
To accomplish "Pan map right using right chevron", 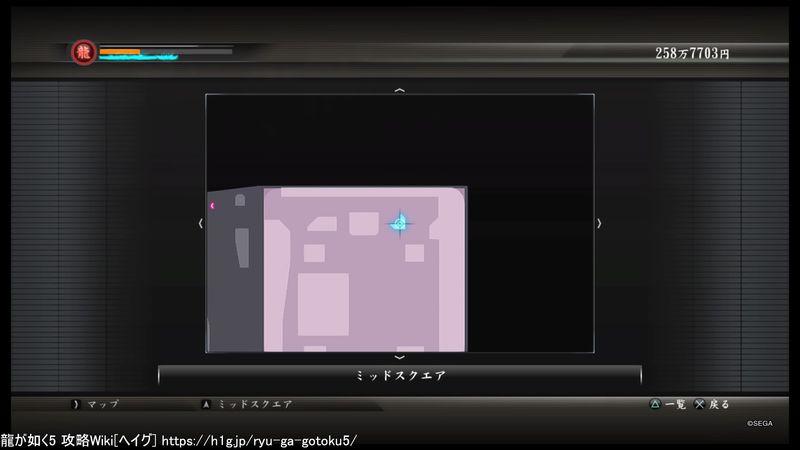I will coord(599,223).
